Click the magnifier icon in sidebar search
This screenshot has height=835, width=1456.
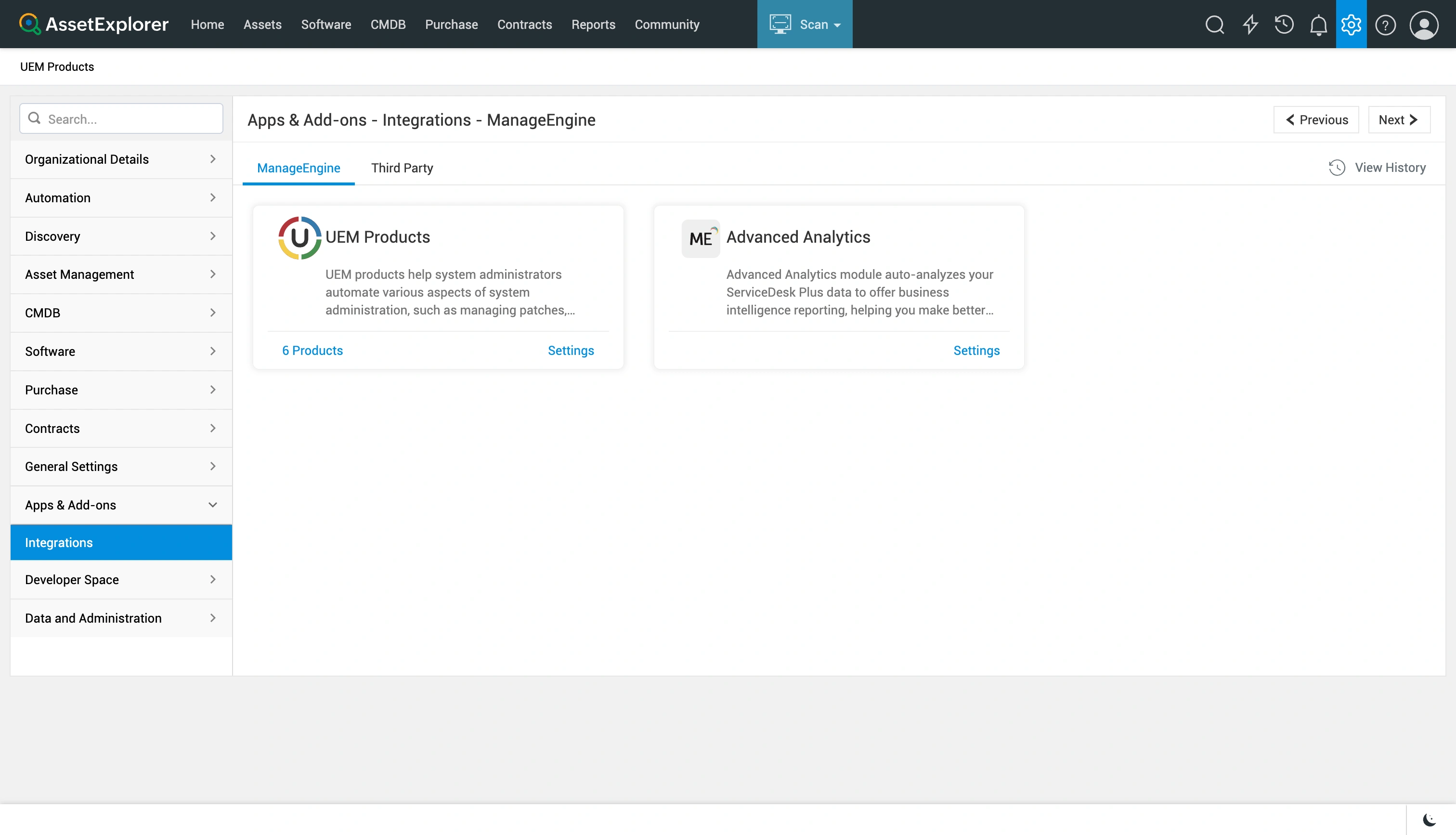(34, 118)
